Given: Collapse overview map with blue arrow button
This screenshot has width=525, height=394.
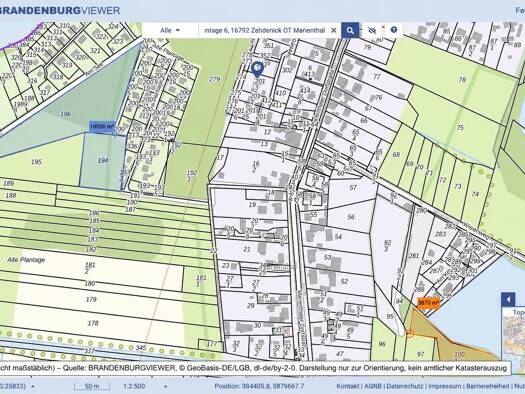Looking at the screenshot, I should click(x=508, y=299).
